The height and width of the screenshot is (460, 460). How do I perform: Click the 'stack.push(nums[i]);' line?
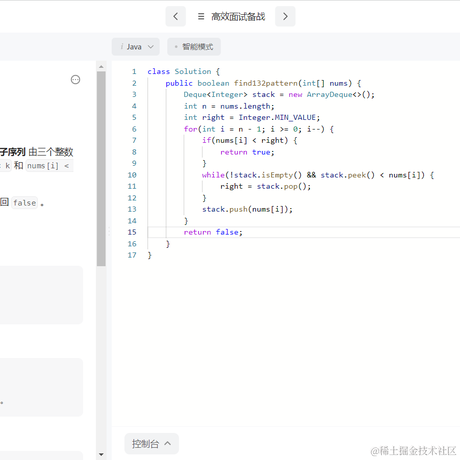247,209
